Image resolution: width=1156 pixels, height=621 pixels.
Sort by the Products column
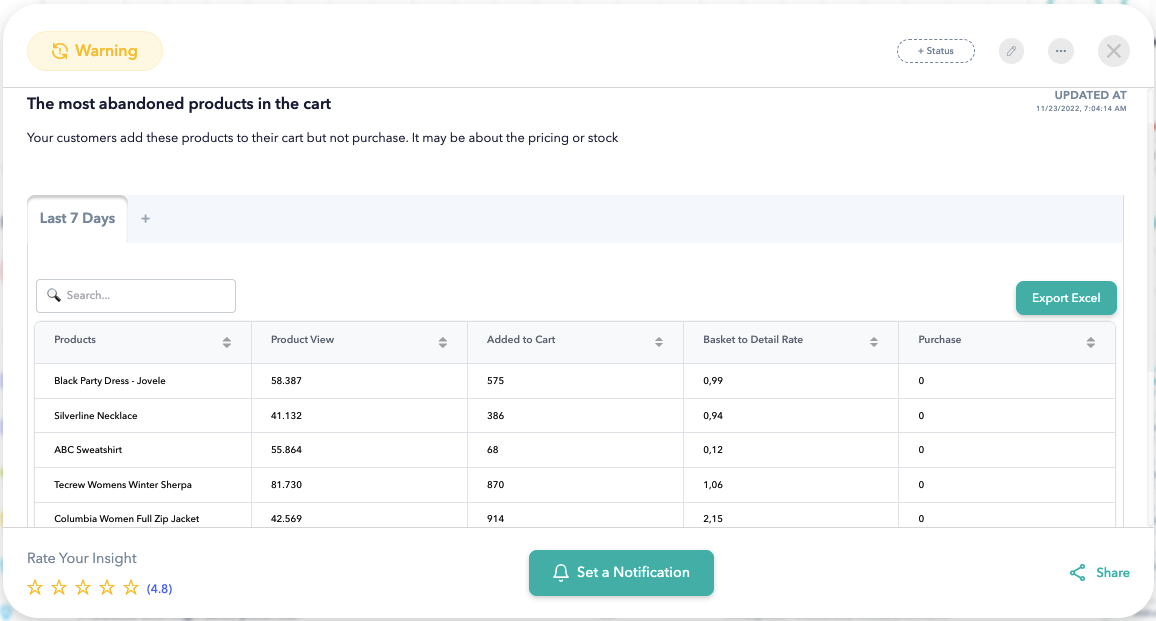tap(227, 342)
